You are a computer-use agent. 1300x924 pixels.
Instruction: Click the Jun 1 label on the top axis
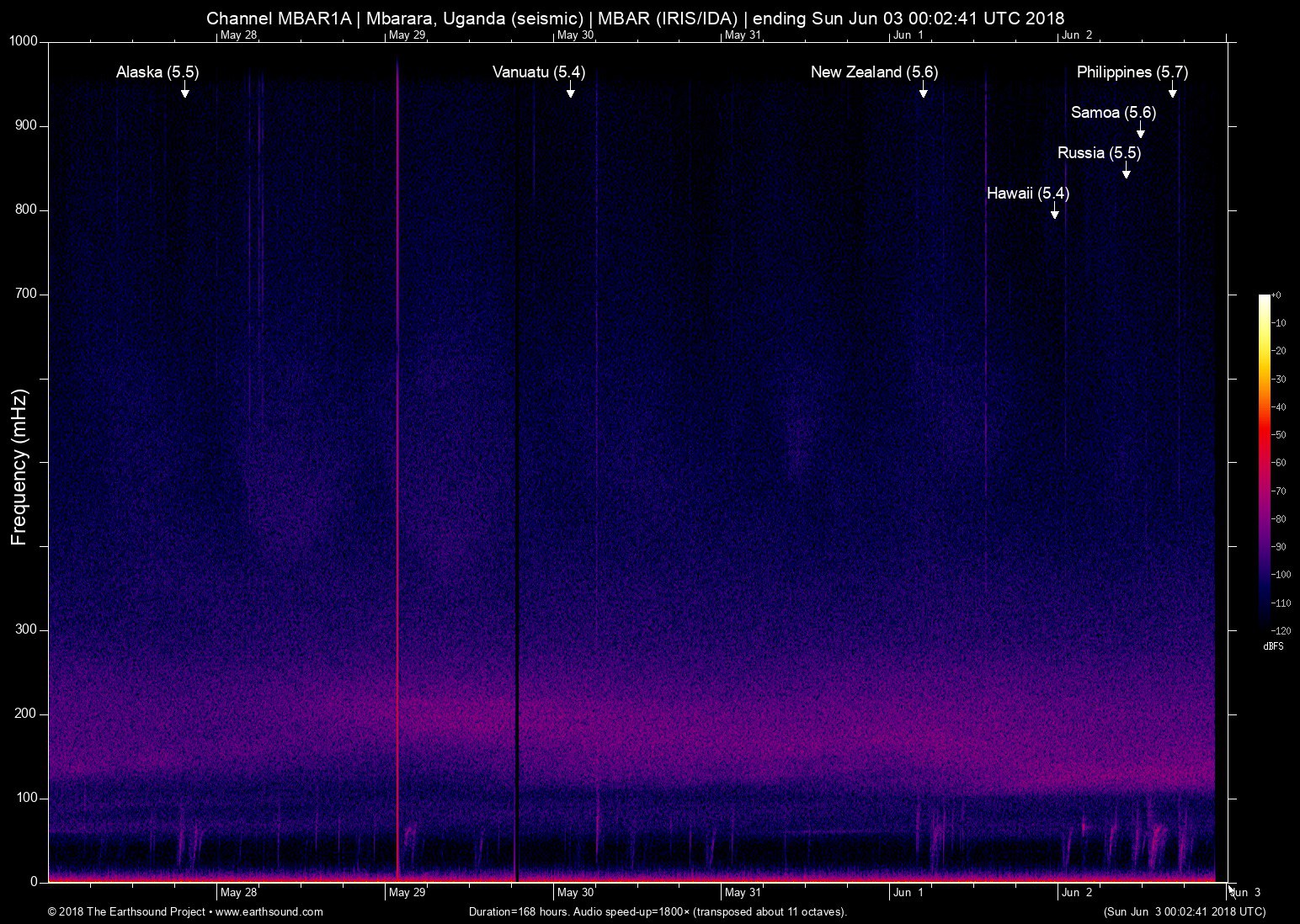(908, 35)
